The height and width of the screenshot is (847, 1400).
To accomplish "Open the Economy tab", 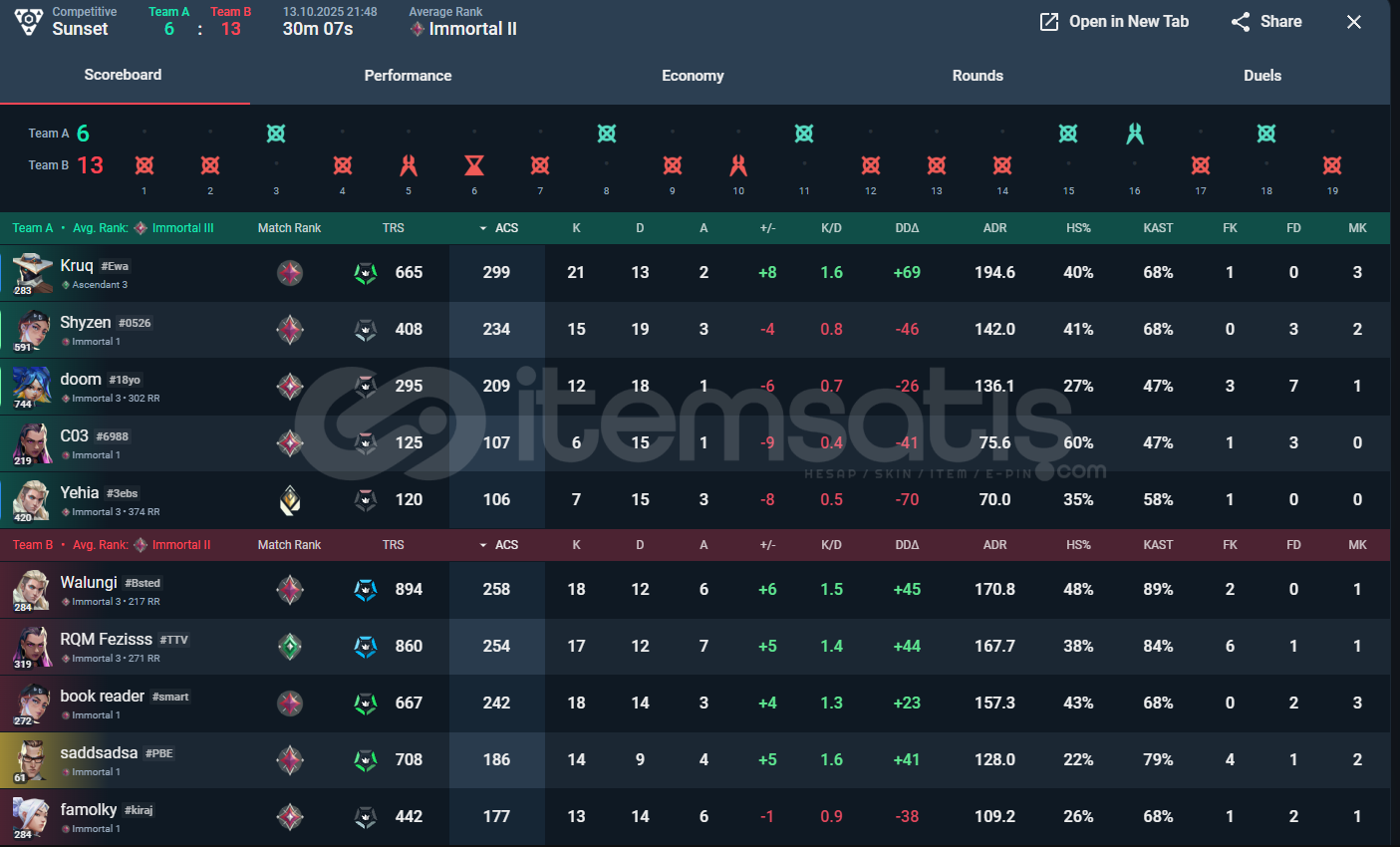I will coord(693,76).
